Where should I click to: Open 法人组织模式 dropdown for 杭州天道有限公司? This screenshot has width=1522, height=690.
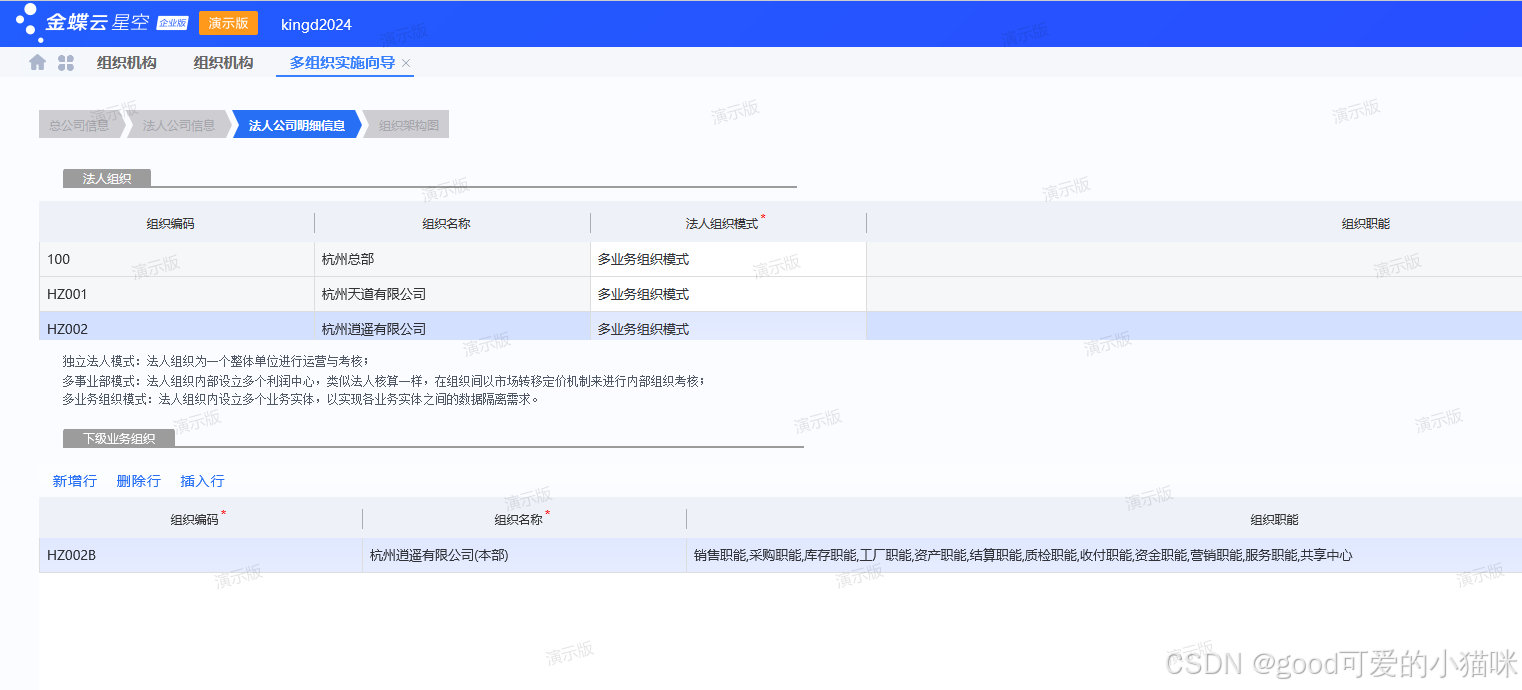coord(728,294)
